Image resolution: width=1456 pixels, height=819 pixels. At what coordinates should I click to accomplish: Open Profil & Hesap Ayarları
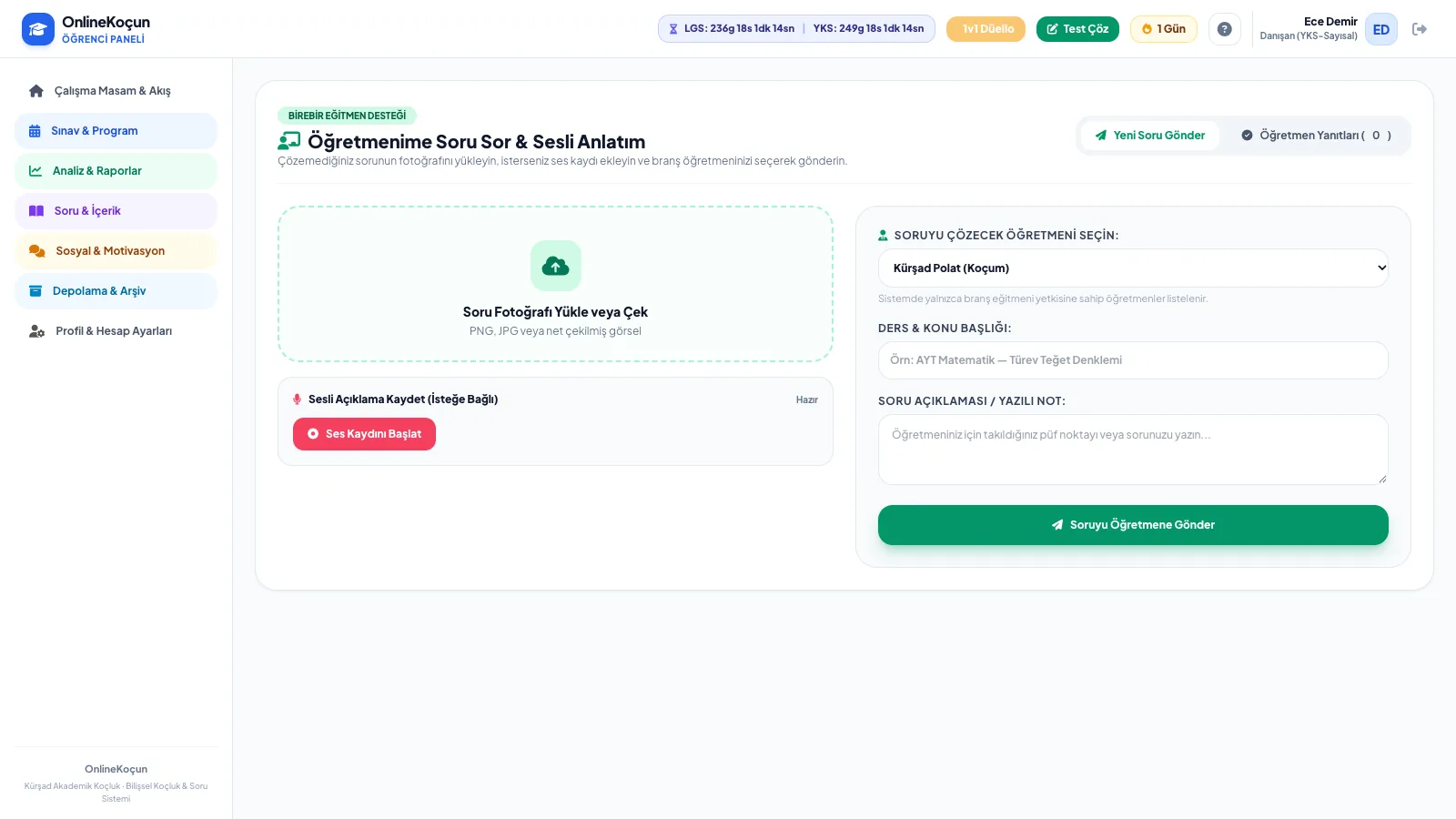click(x=116, y=331)
